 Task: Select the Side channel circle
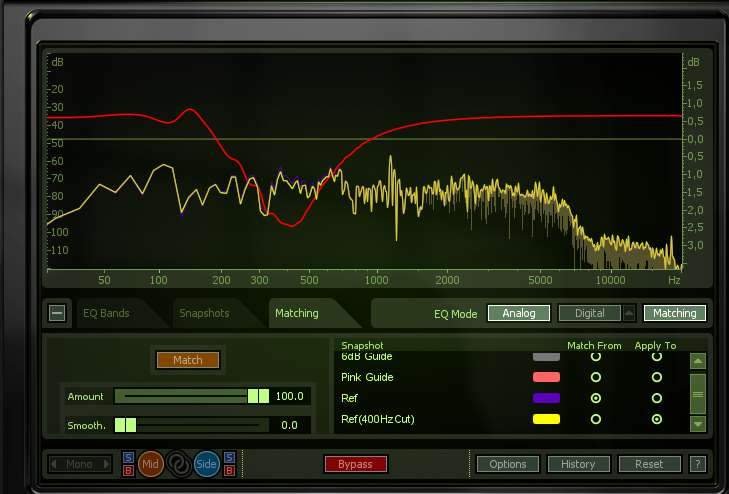[206, 464]
